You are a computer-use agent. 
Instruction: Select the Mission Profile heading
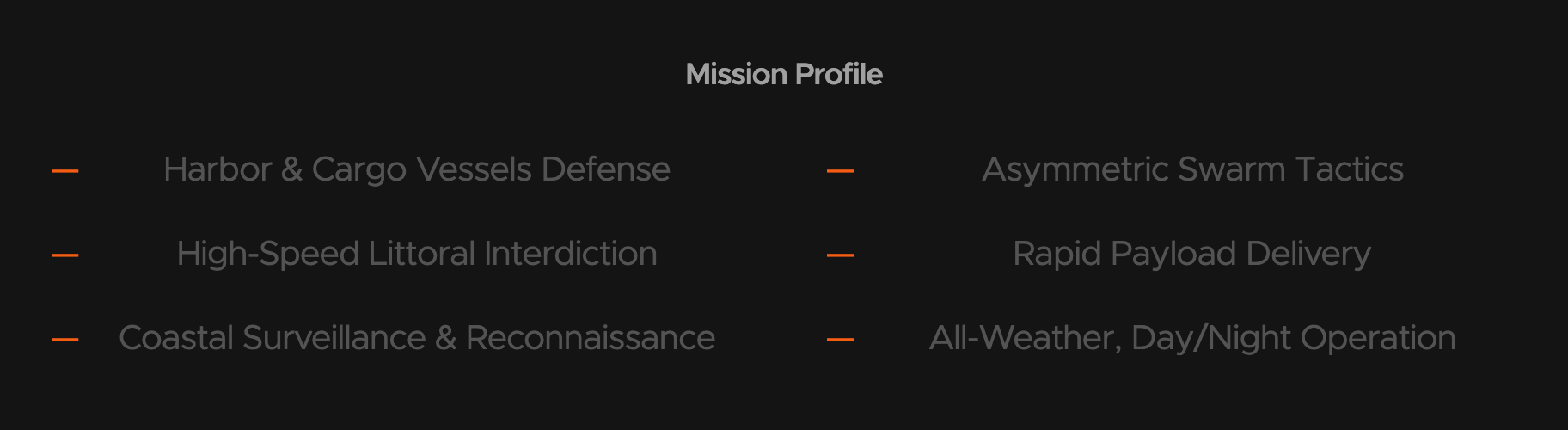(783, 75)
